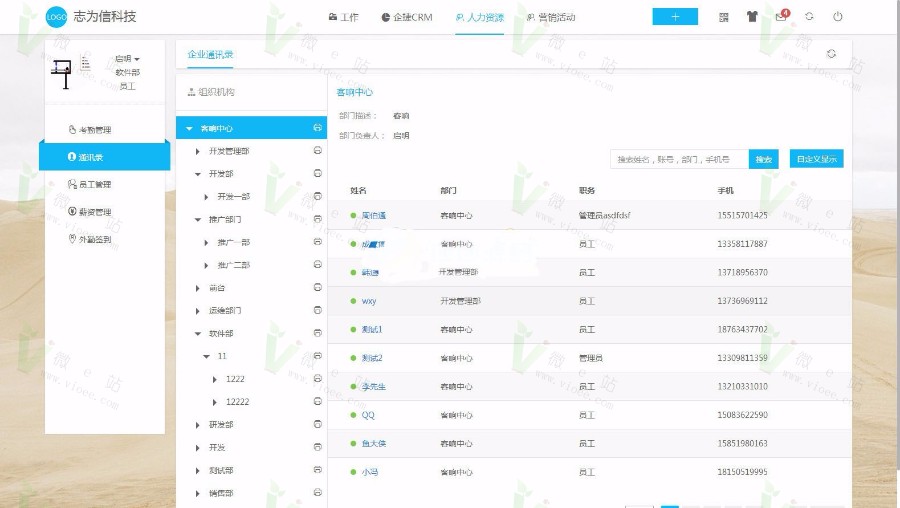Click the action icon on the 推广二部 tree row

tap(317, 264)
